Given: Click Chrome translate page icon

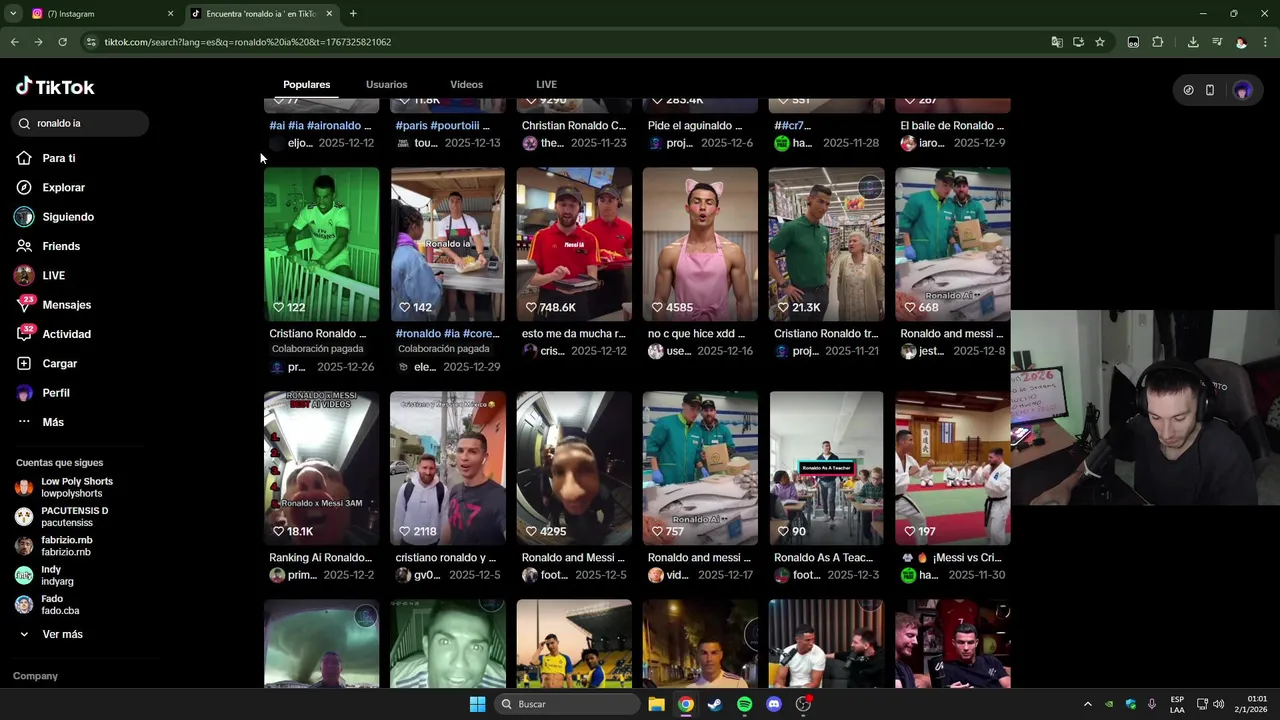Looking at the screenshot, I should pos(1057,42).
